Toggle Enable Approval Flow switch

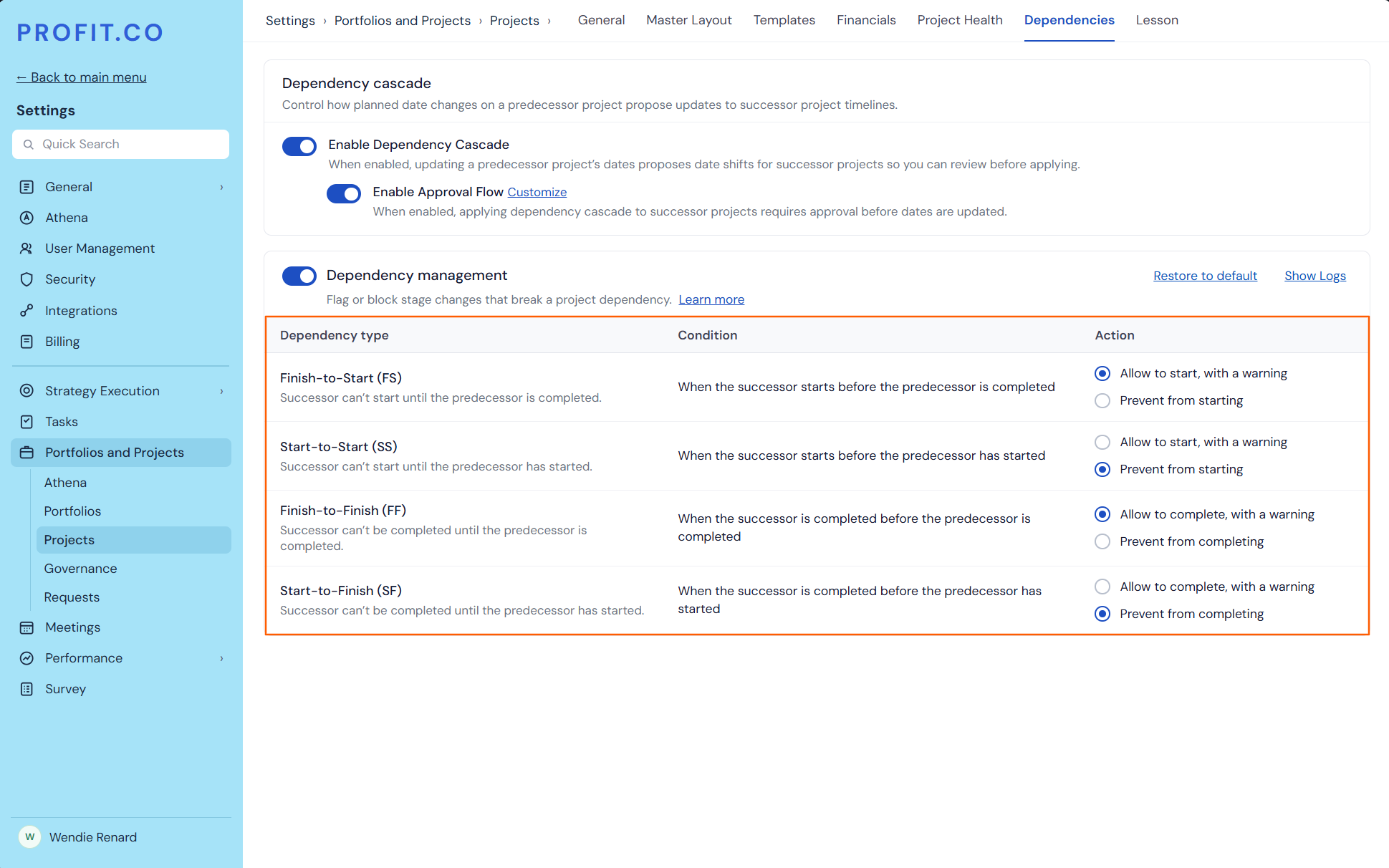coord(344,193)
